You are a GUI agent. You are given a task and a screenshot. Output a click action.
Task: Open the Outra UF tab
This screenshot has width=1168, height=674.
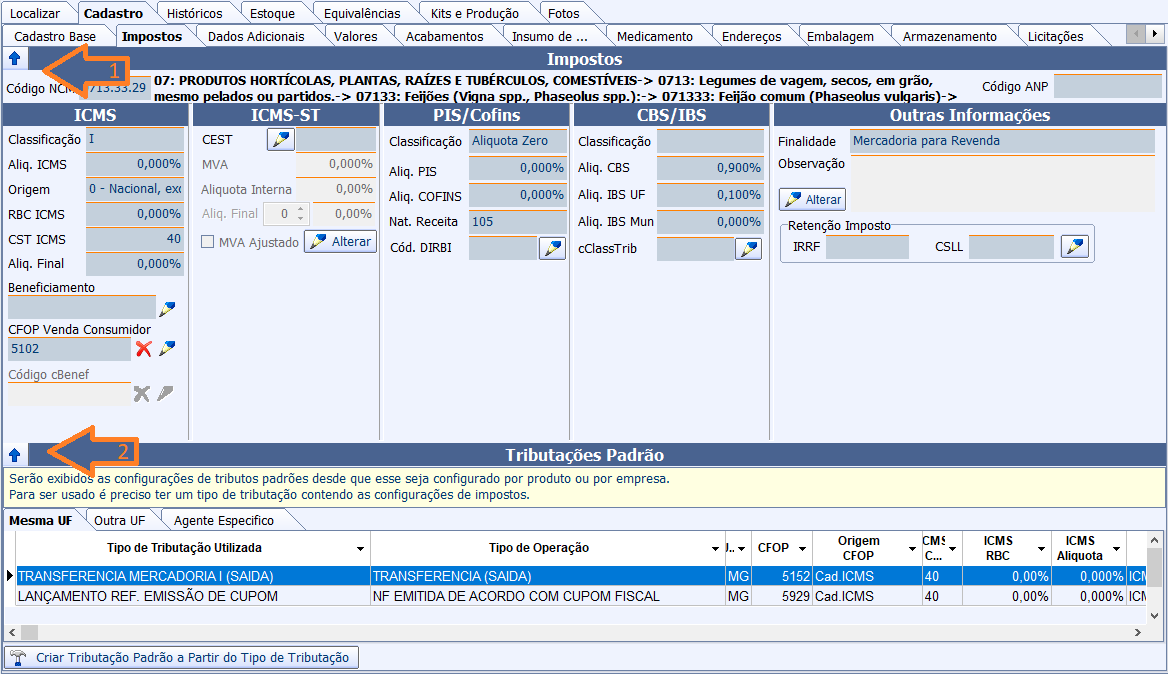click(x=119, y=520)
